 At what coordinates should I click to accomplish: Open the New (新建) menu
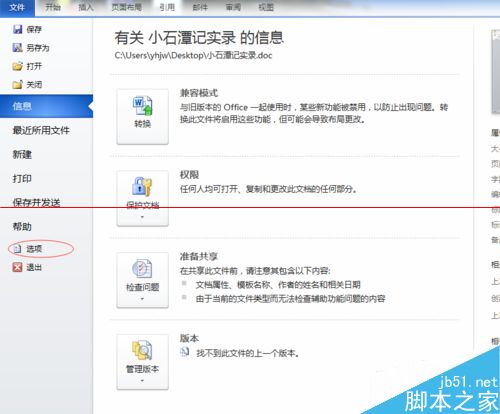tap(22, 154)
